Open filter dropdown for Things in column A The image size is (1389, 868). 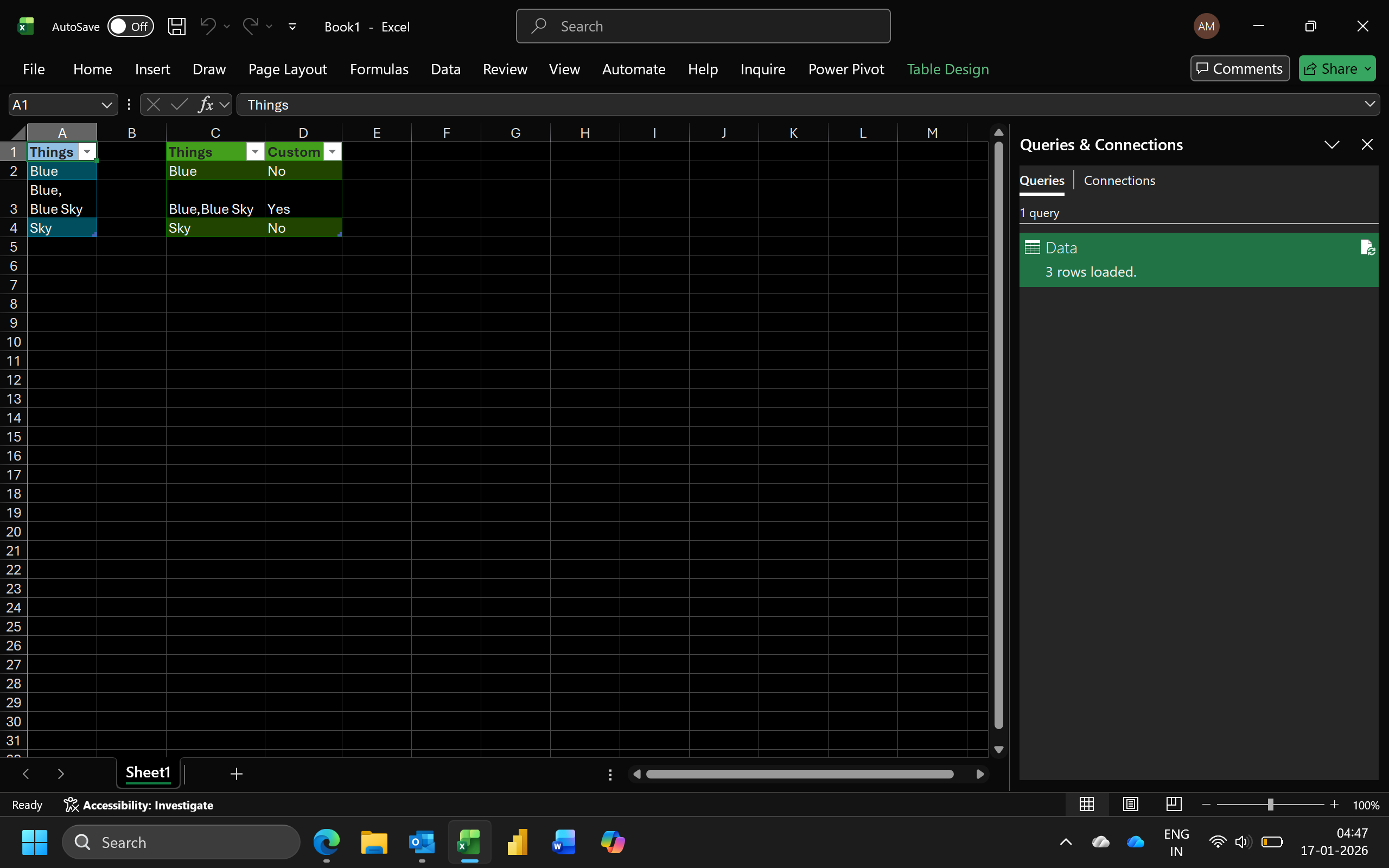(87, 151)
